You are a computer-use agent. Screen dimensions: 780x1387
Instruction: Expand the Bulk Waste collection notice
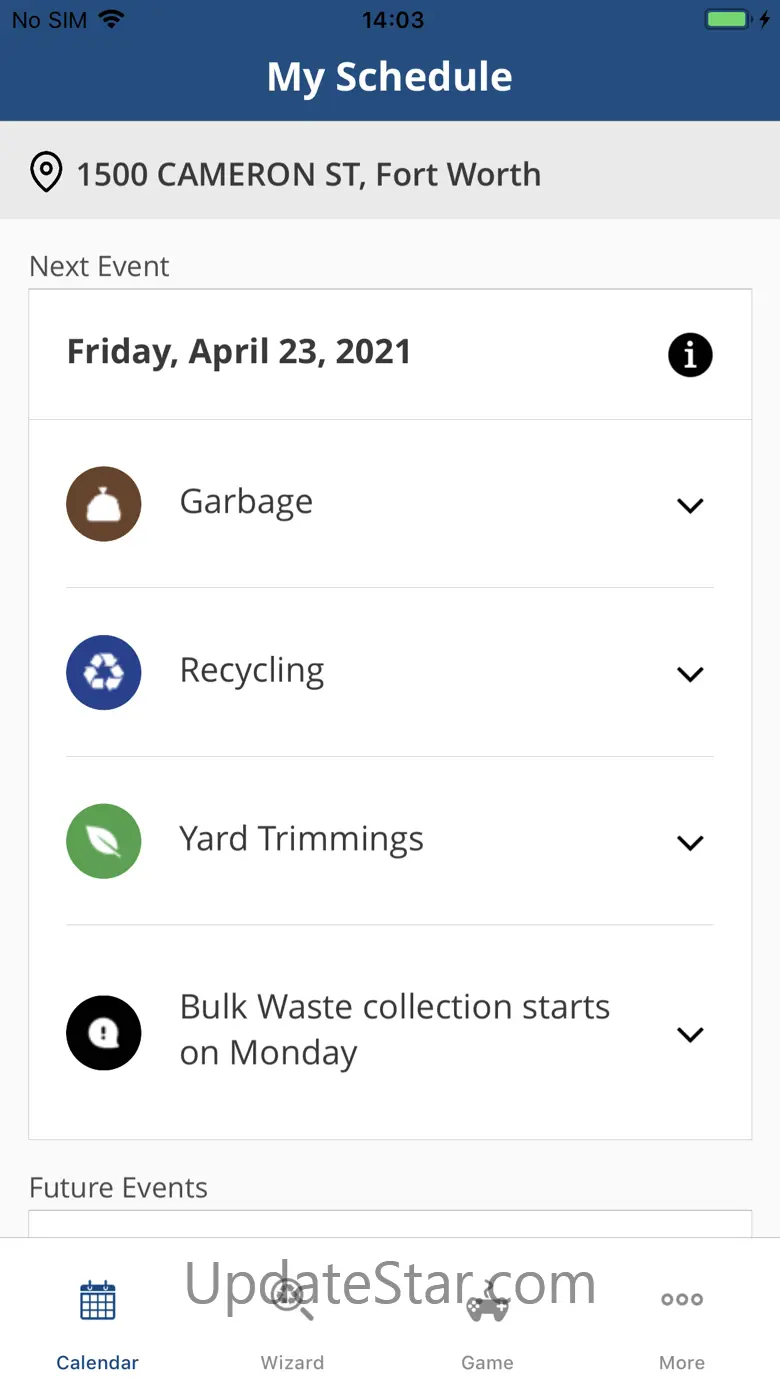coord(690,1035)
